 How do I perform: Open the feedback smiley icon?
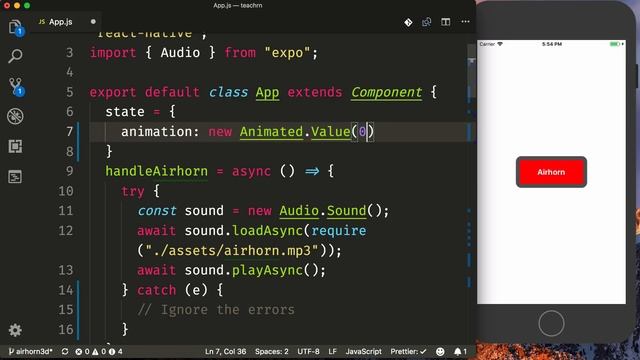pyautogui.click(x=440, y=351)
